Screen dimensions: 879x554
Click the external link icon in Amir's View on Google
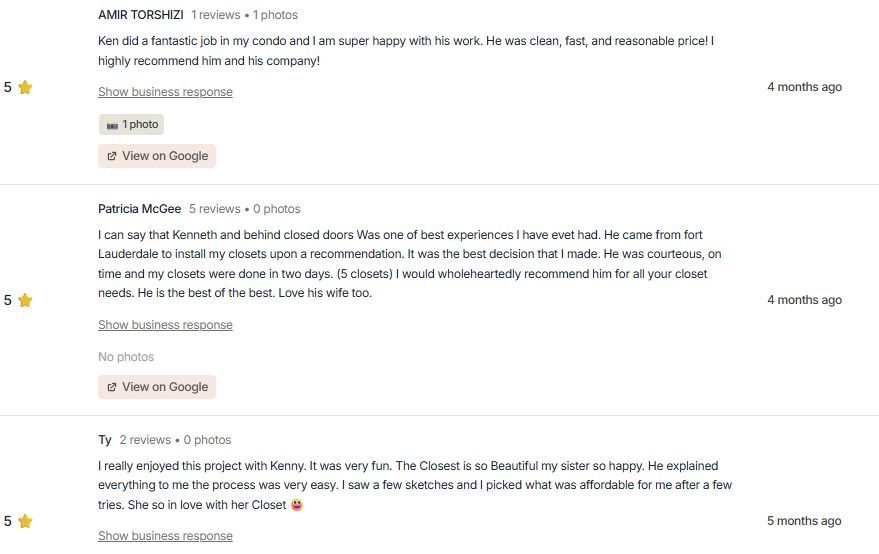click(112, 156)
